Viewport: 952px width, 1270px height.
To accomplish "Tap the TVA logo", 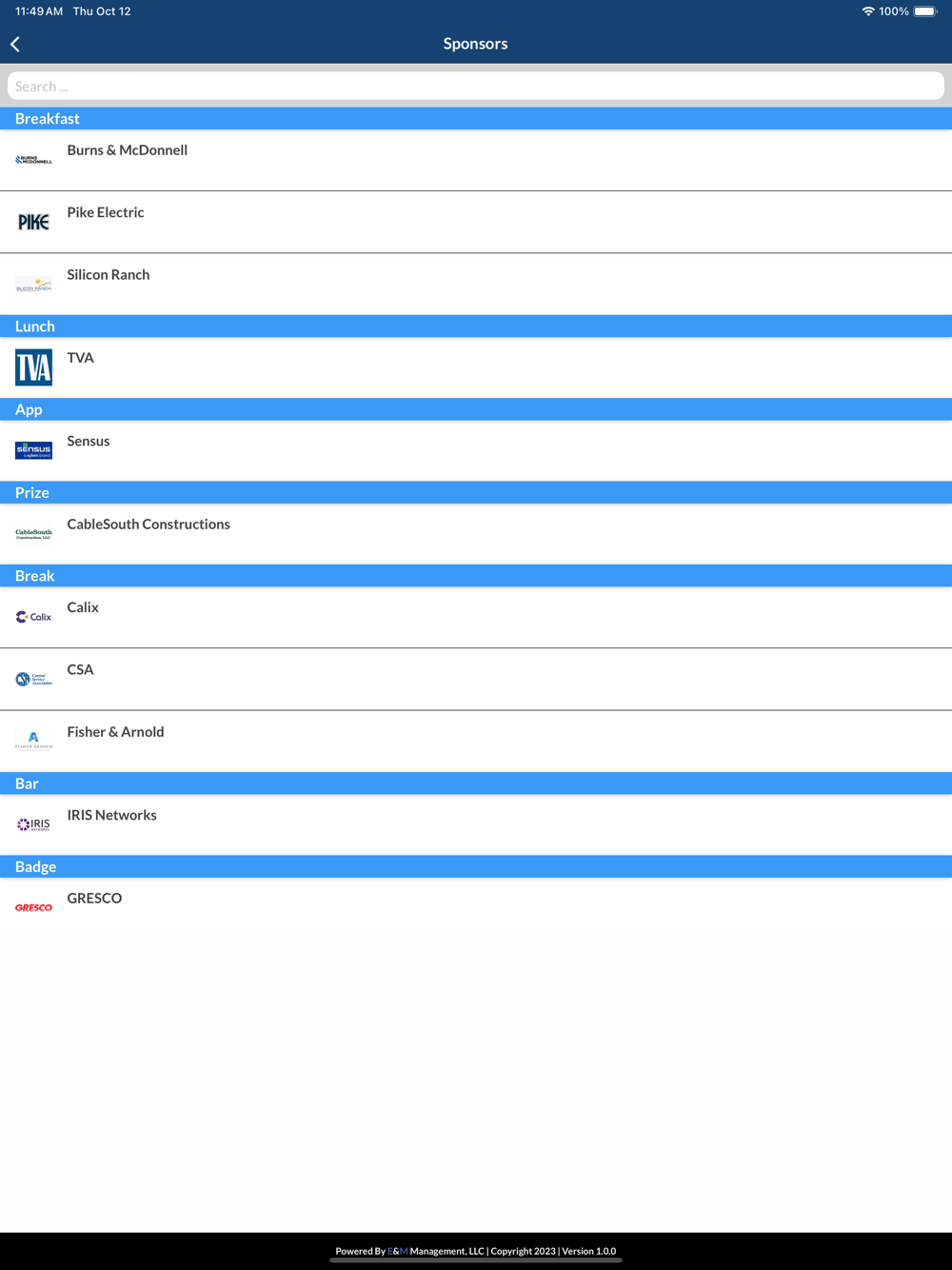I will tap(33, 367).
